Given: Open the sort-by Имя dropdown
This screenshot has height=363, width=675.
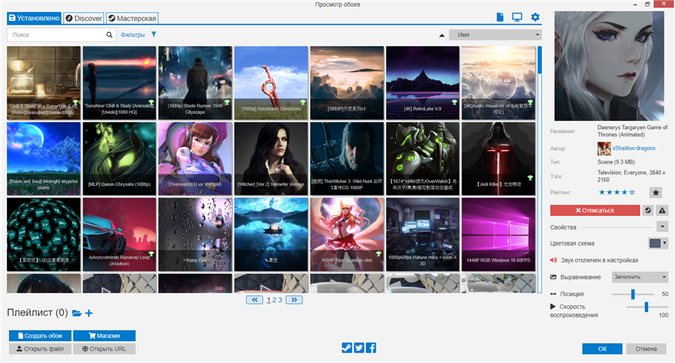Looking at the screenshot, I should coord(495,35).
